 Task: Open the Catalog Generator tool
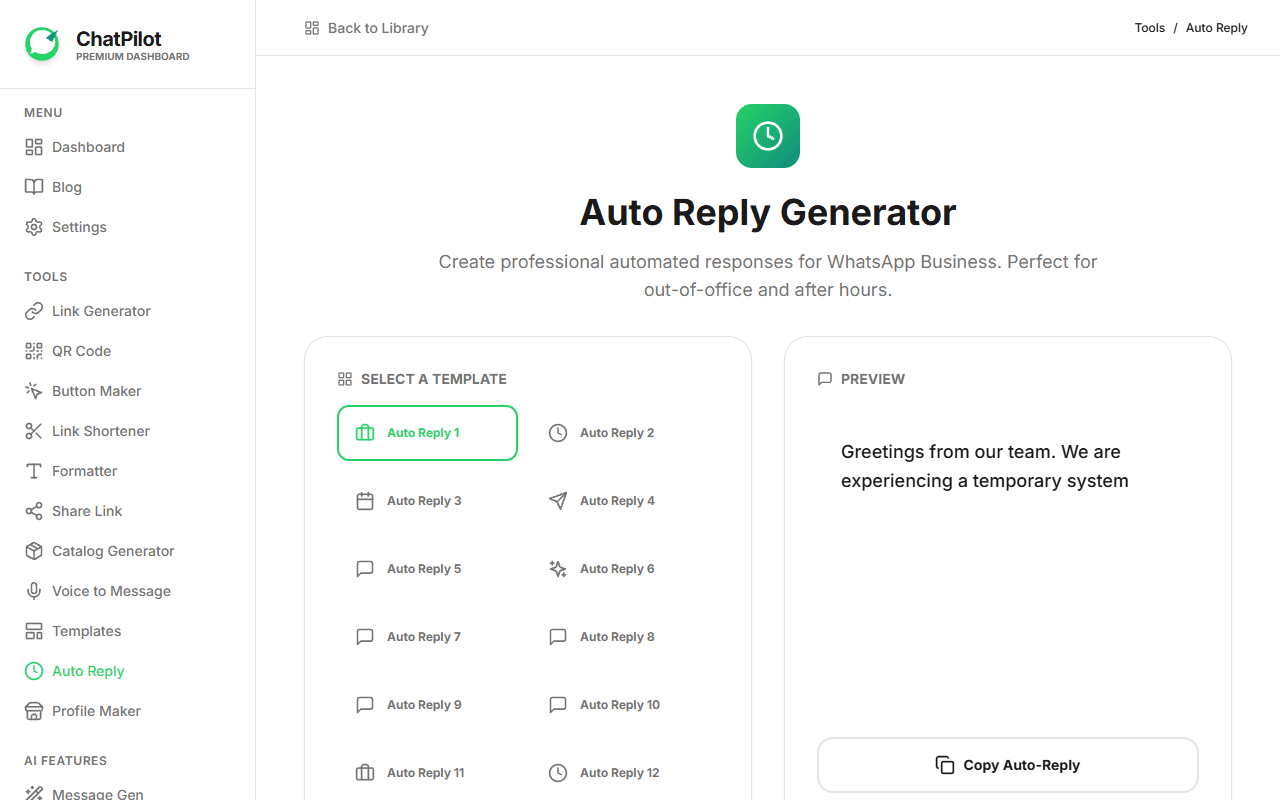111,551
